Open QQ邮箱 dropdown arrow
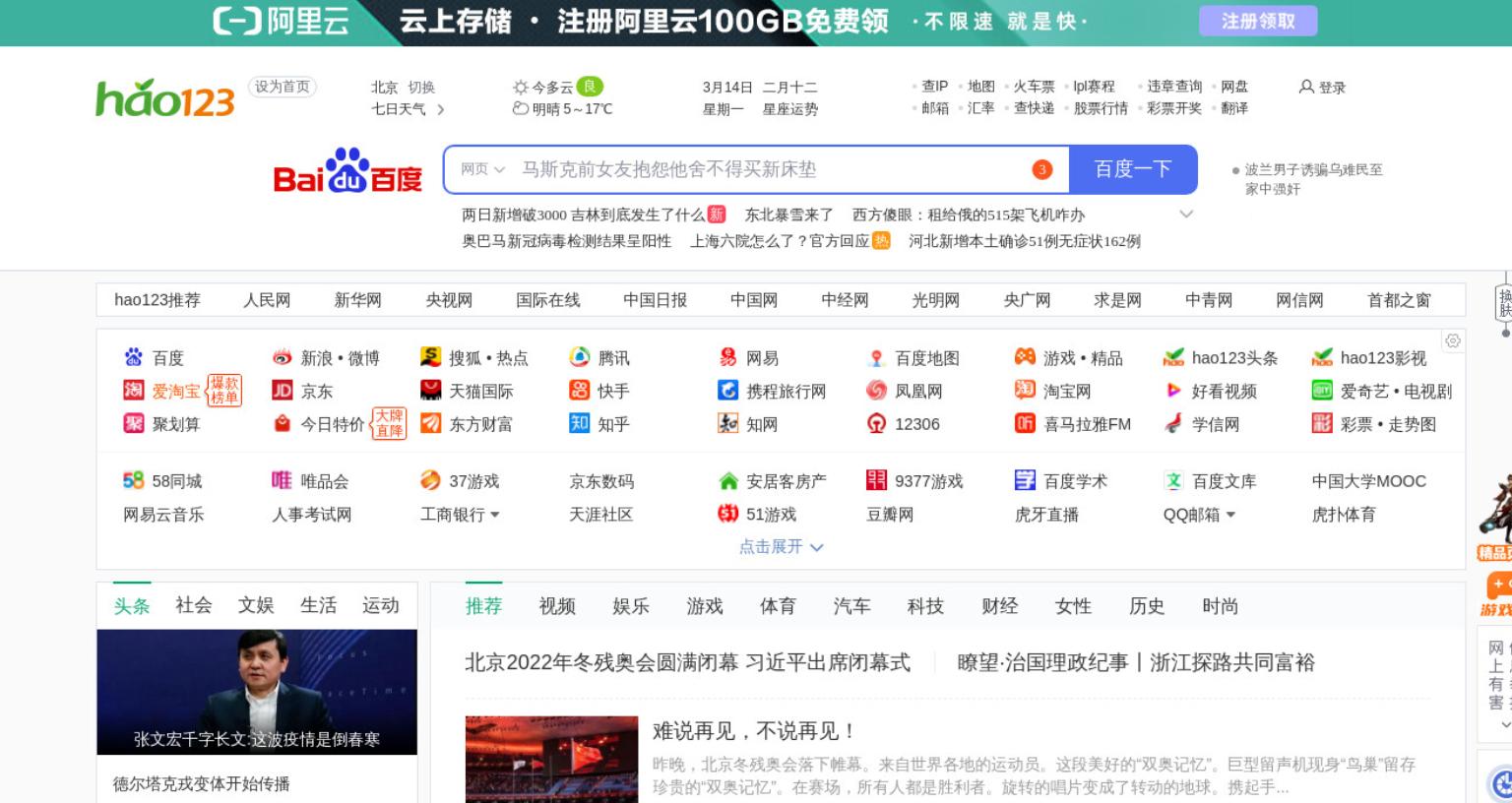The height and width of the screenshot is (803, 1512). (1230, 515)
